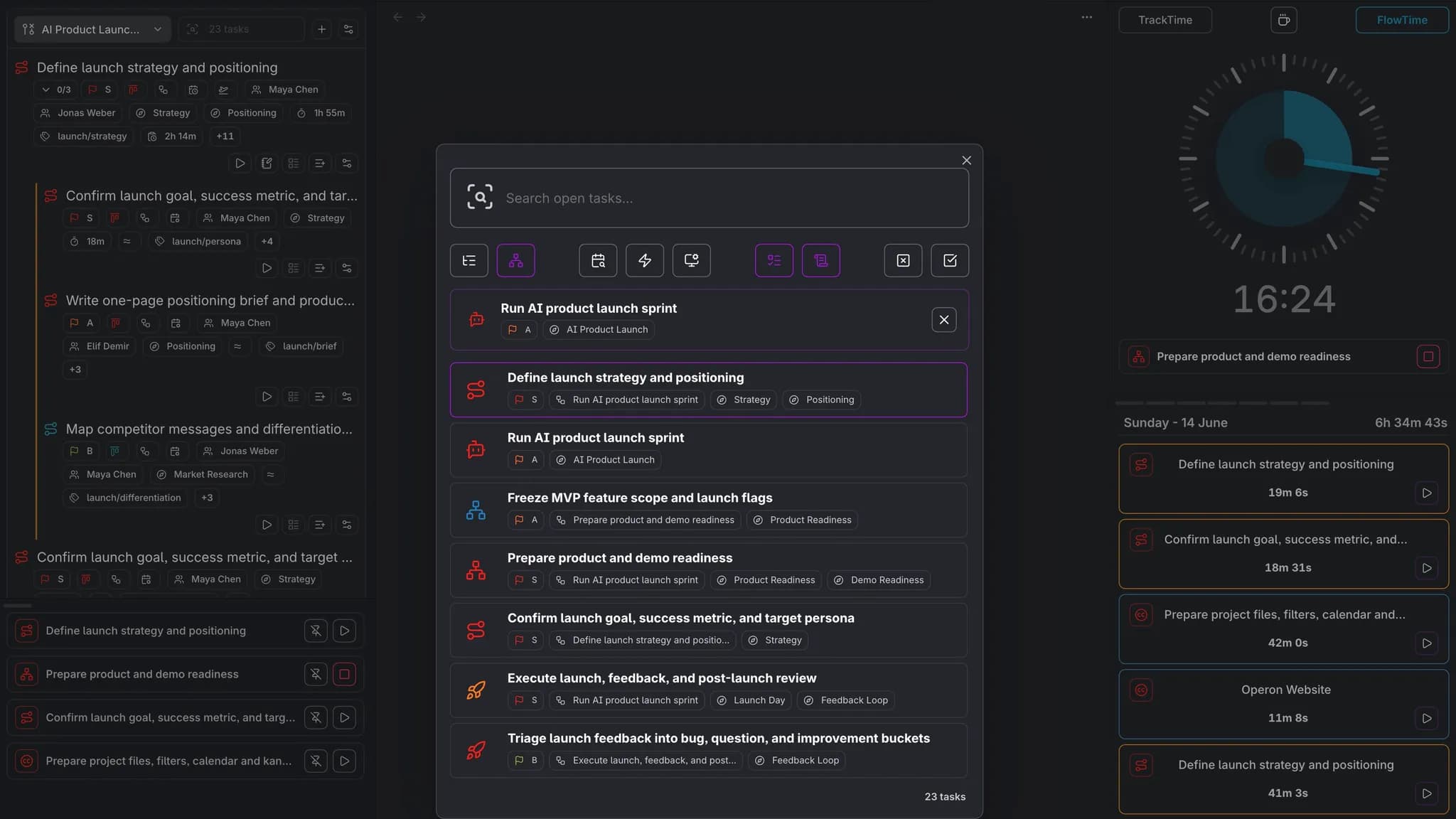The width and height of the screenshot is (1456, 819).
Task: Toggle the monitor screen filter icon
Action: [x=692, y=260]
